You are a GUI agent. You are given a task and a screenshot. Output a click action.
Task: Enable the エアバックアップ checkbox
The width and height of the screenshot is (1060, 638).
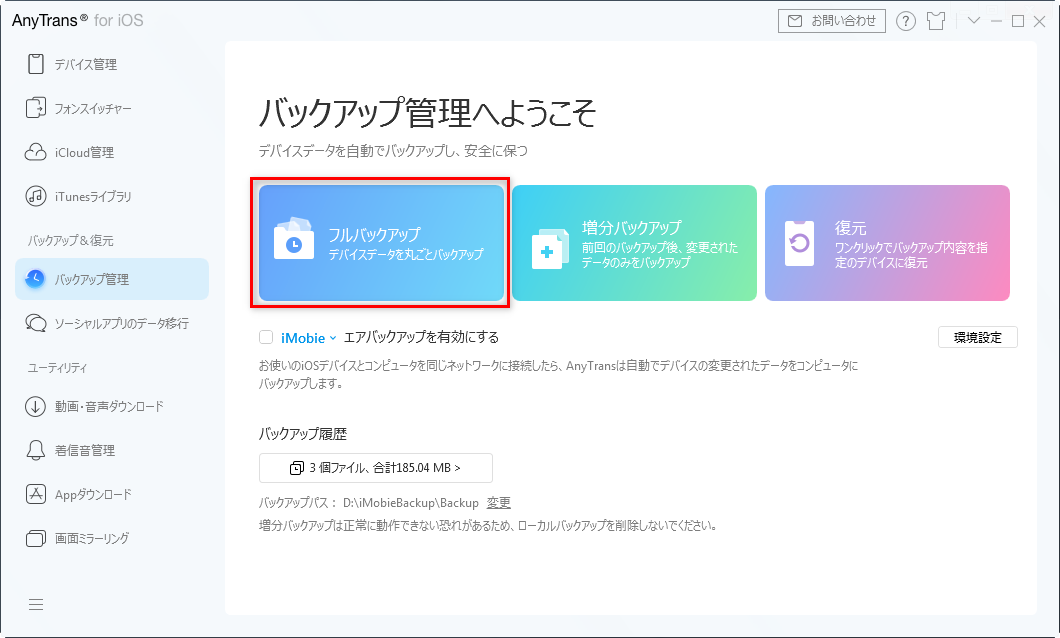pos(266,337)
